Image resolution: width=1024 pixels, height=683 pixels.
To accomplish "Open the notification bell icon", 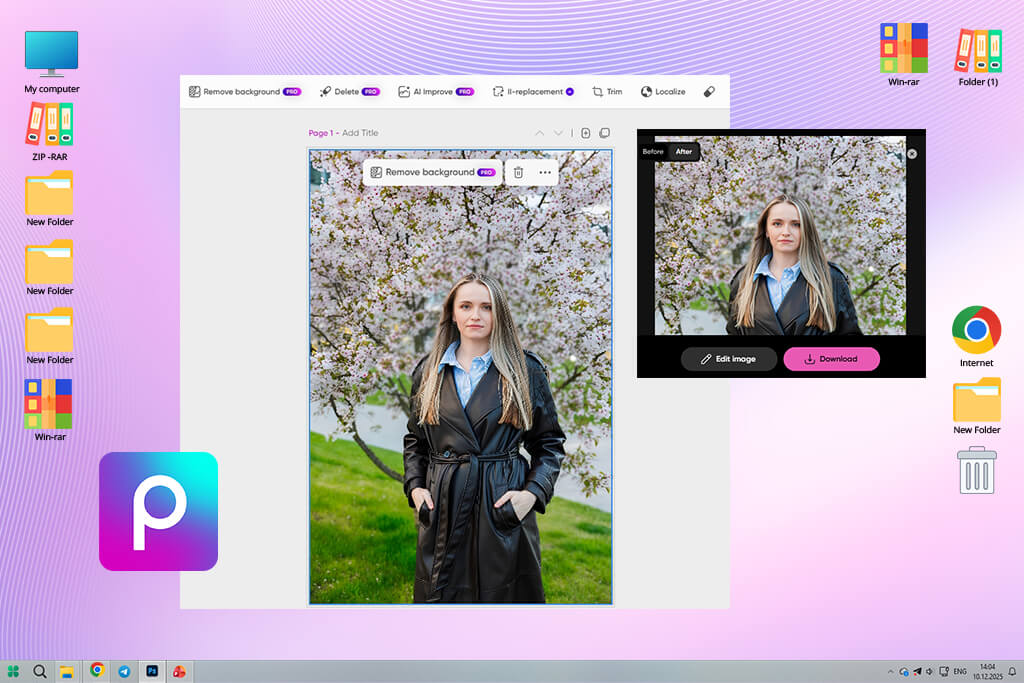I will [1012, 671].
